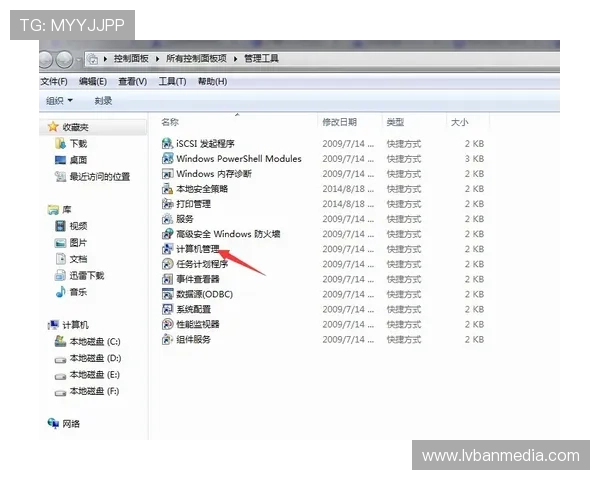Image resolution: width=600 pixels, height=480 pixels.
Task: Click the 视频 library icon
Action: (x=60, y=226)
